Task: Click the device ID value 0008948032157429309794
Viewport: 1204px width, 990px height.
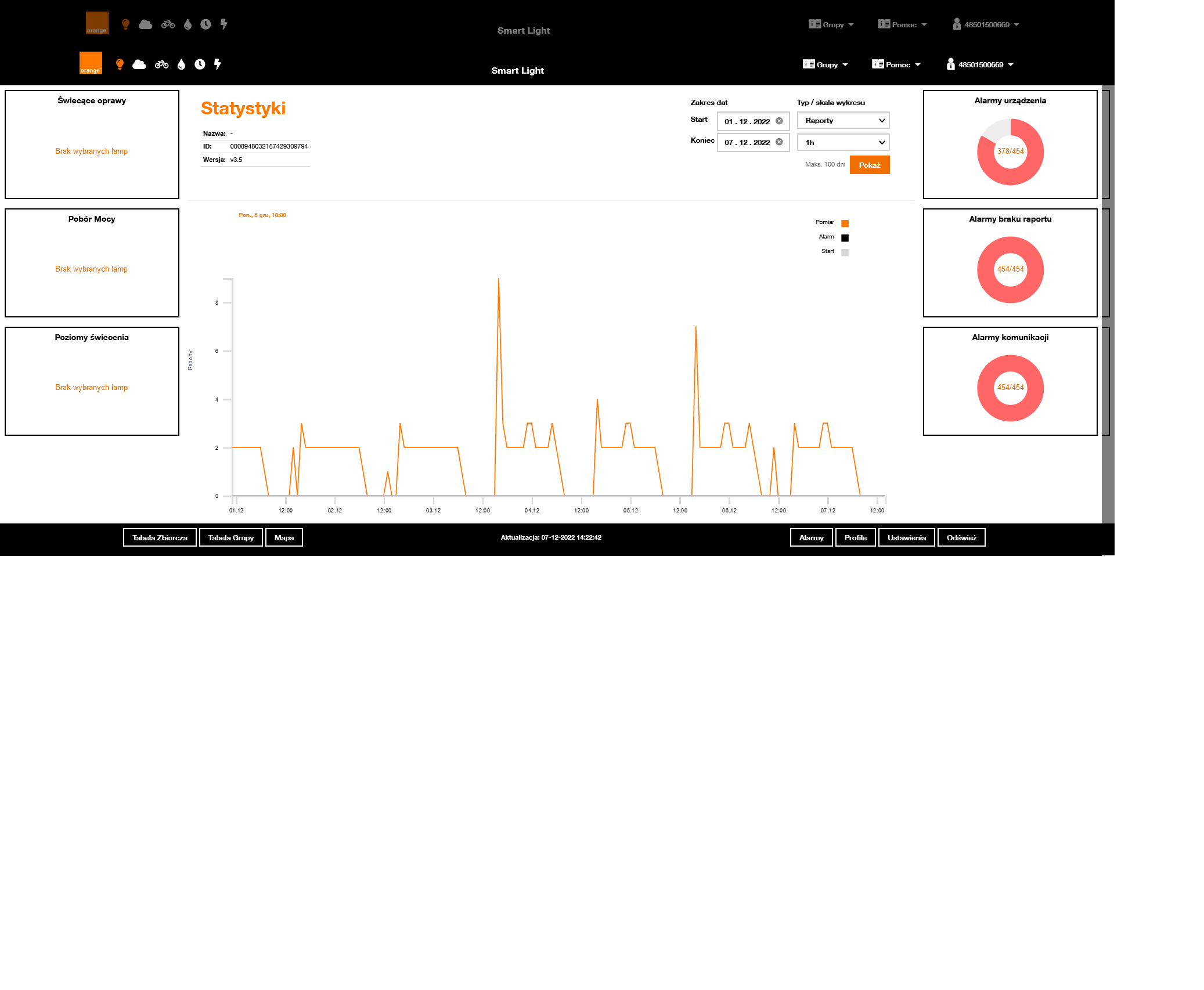Action: point(269,146)
